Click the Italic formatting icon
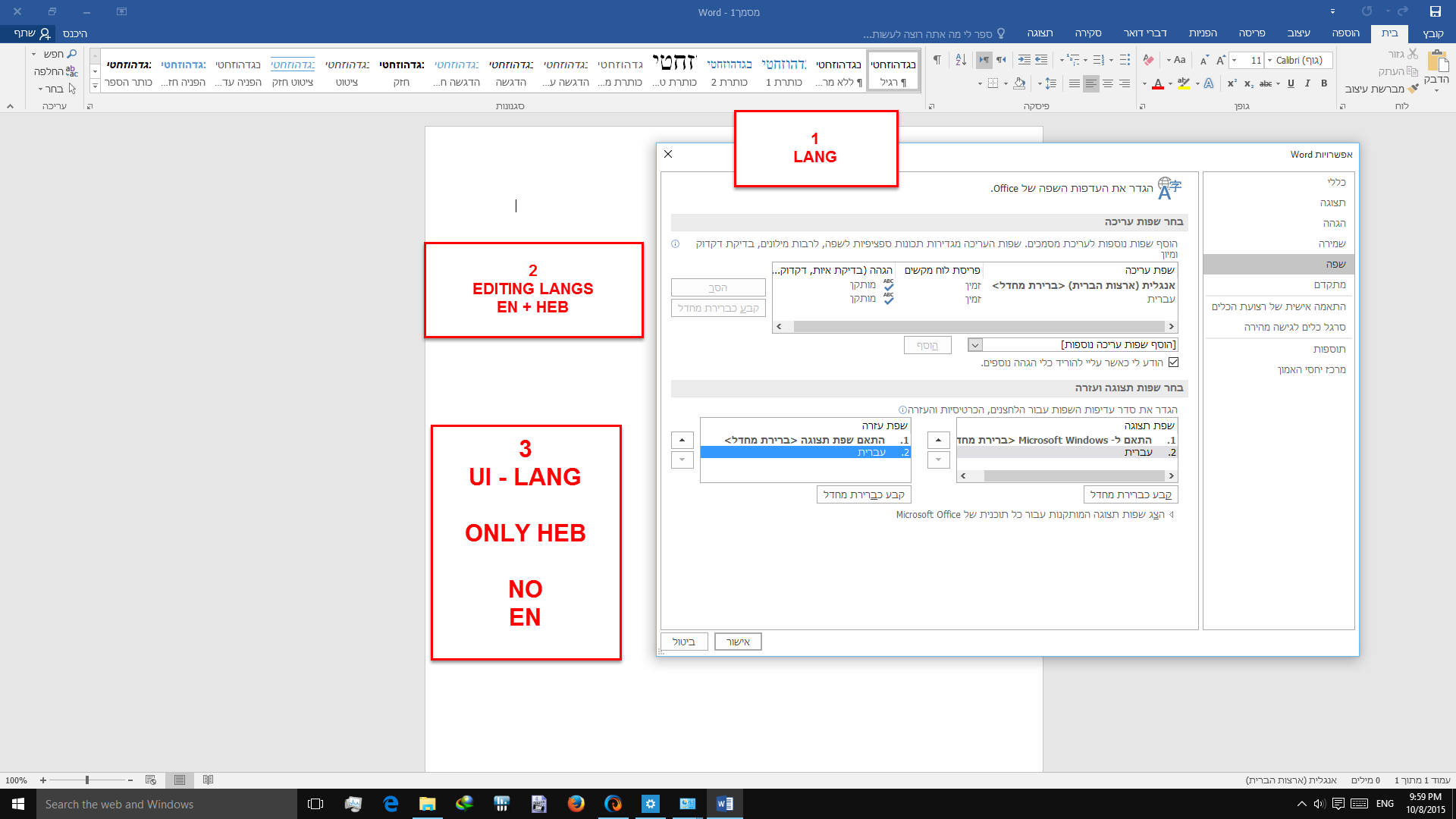 1307,83
